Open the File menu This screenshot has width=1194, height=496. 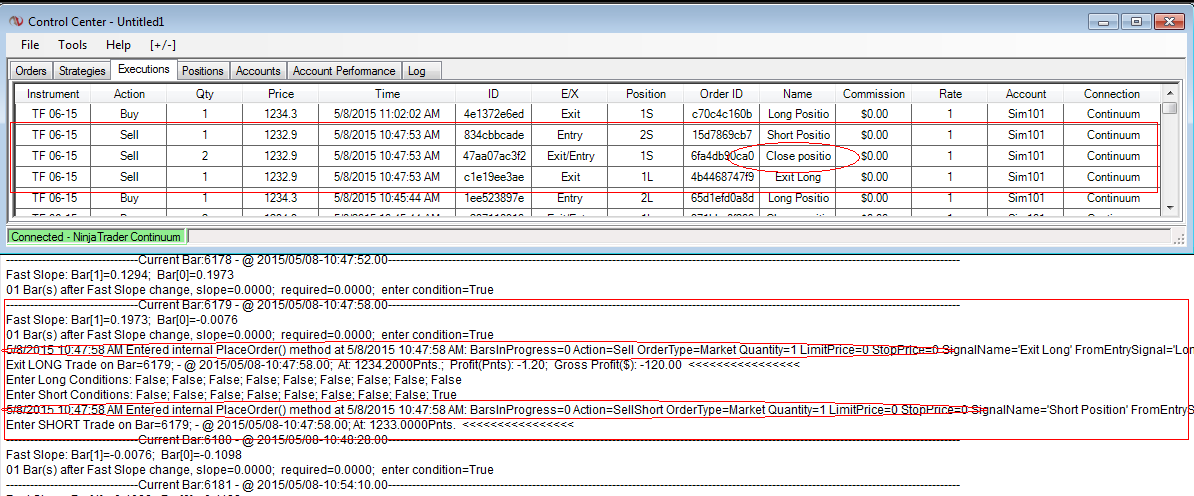[x=30, y=45]
